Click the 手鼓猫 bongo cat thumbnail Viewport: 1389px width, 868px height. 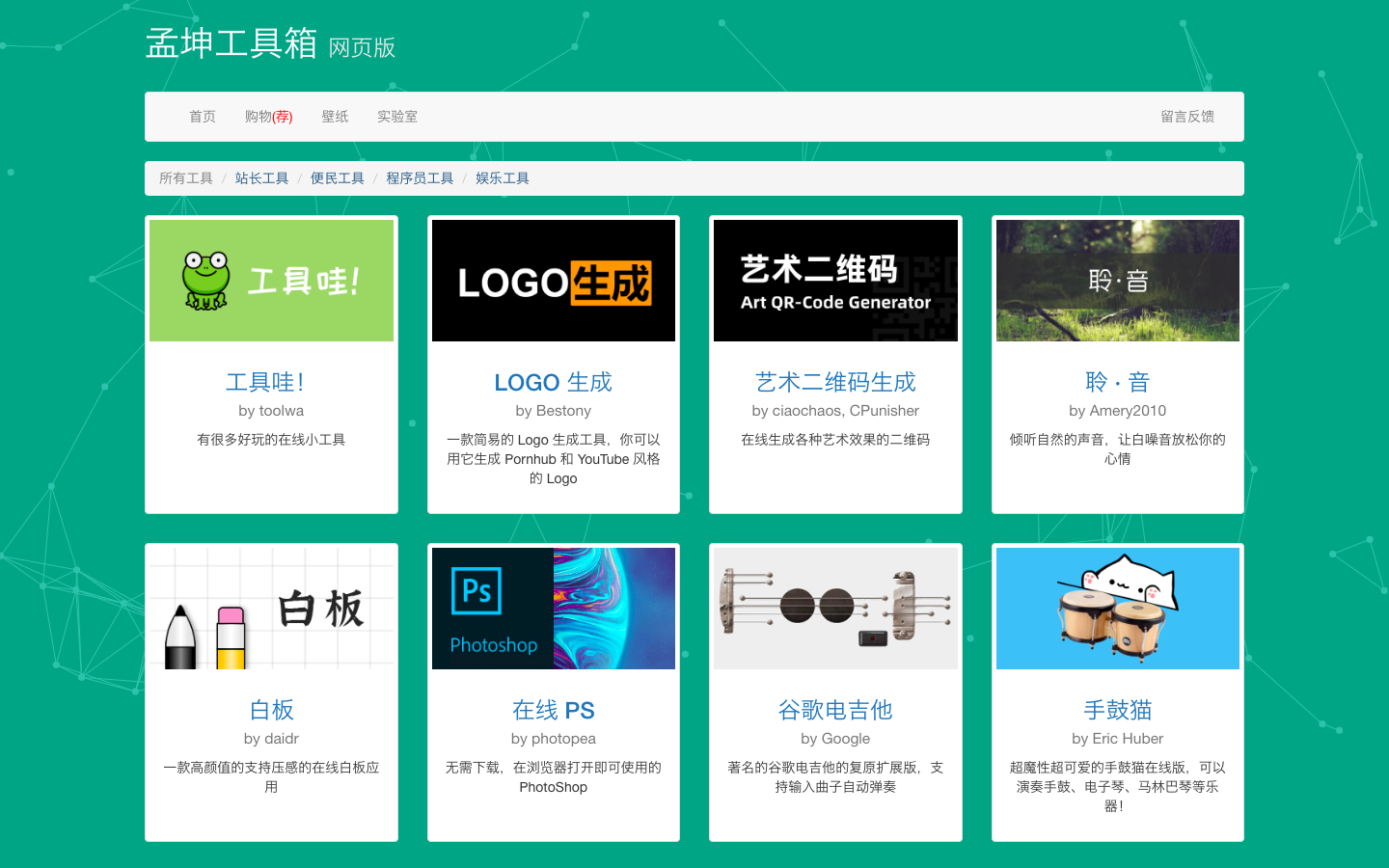pyautogui.click(x=1117, y=608)
